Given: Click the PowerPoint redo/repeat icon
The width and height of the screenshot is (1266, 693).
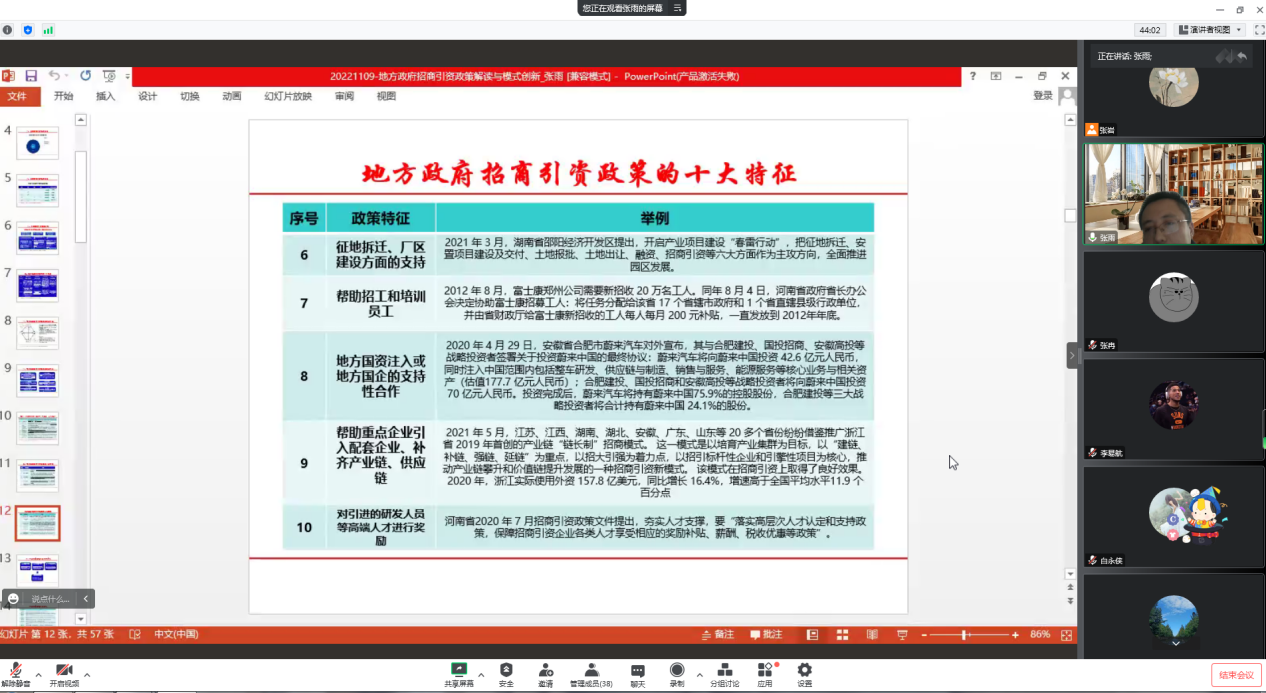Looking at the screenshot, I should tap(85, 76).
